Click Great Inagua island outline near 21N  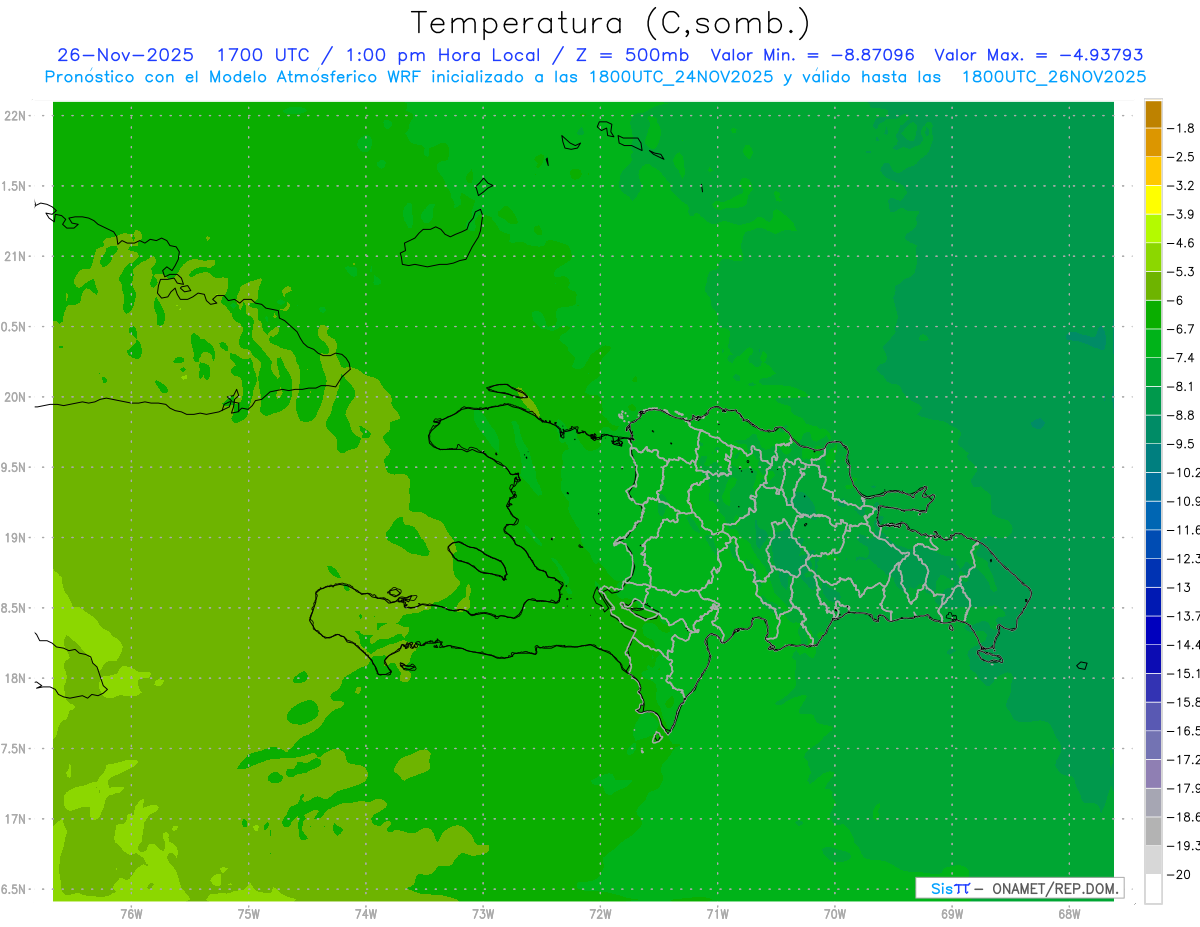pos(443,240)
